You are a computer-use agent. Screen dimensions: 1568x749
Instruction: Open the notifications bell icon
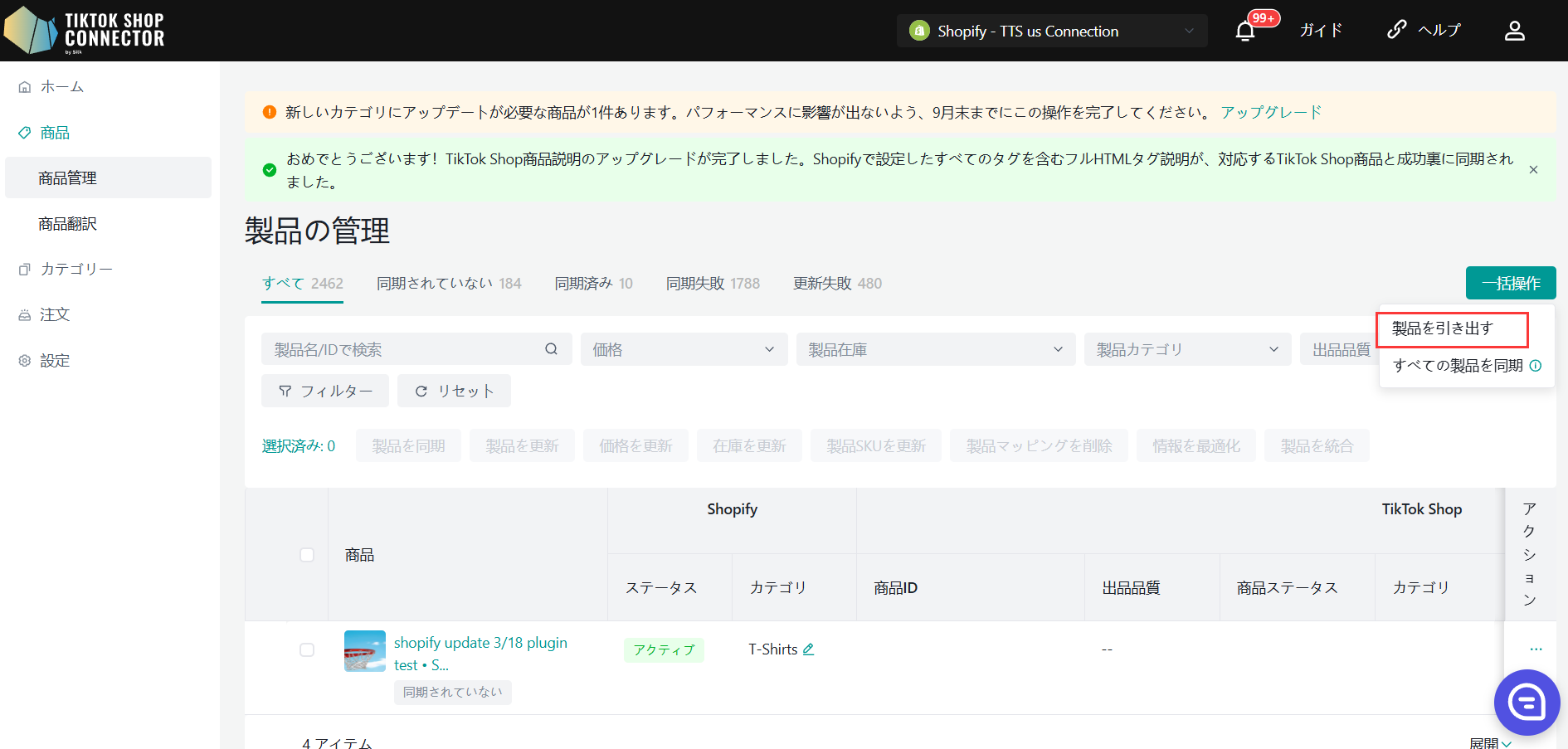[x=1244, y=32]
